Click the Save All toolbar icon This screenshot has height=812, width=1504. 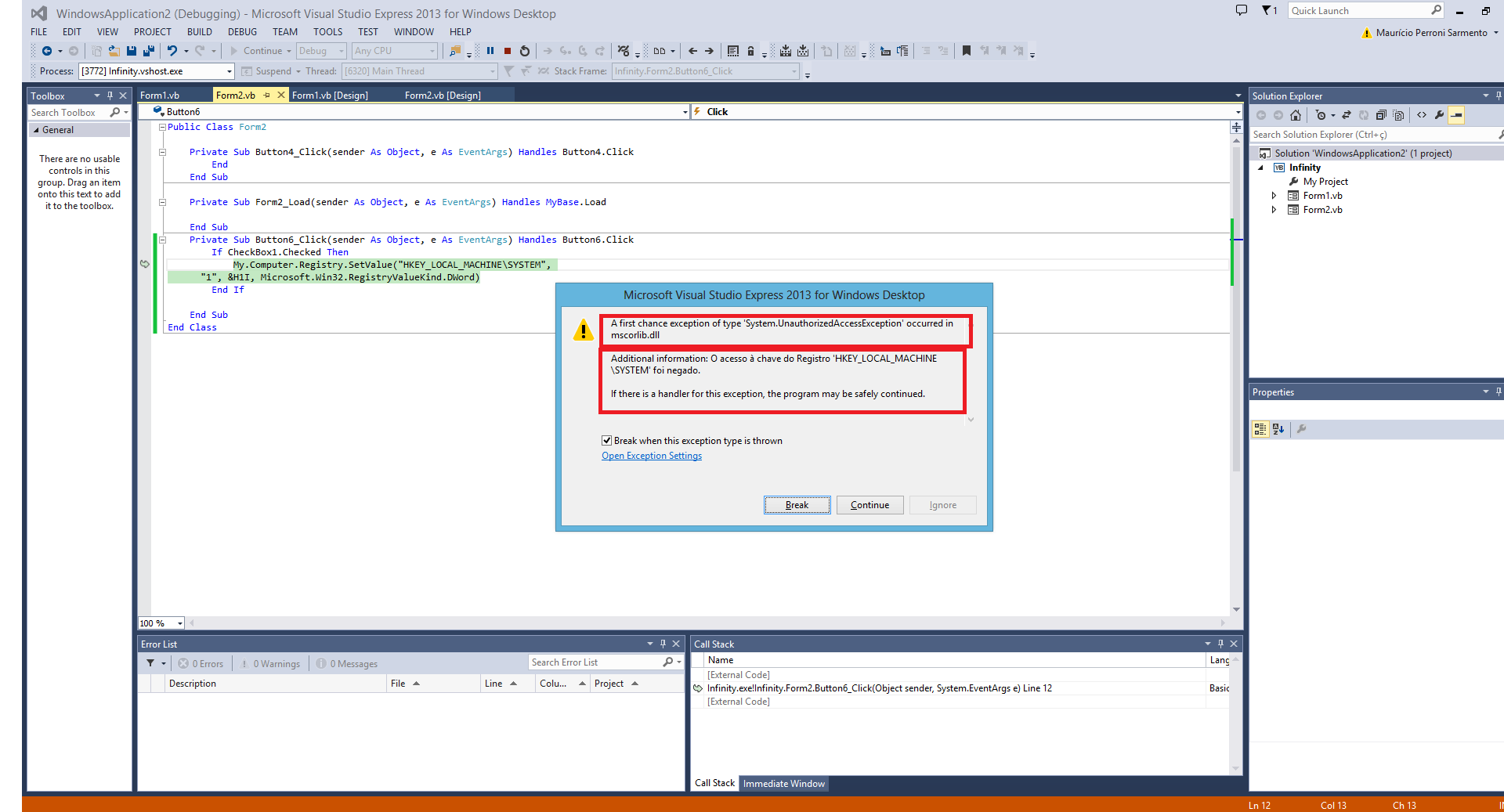[149, 51]
